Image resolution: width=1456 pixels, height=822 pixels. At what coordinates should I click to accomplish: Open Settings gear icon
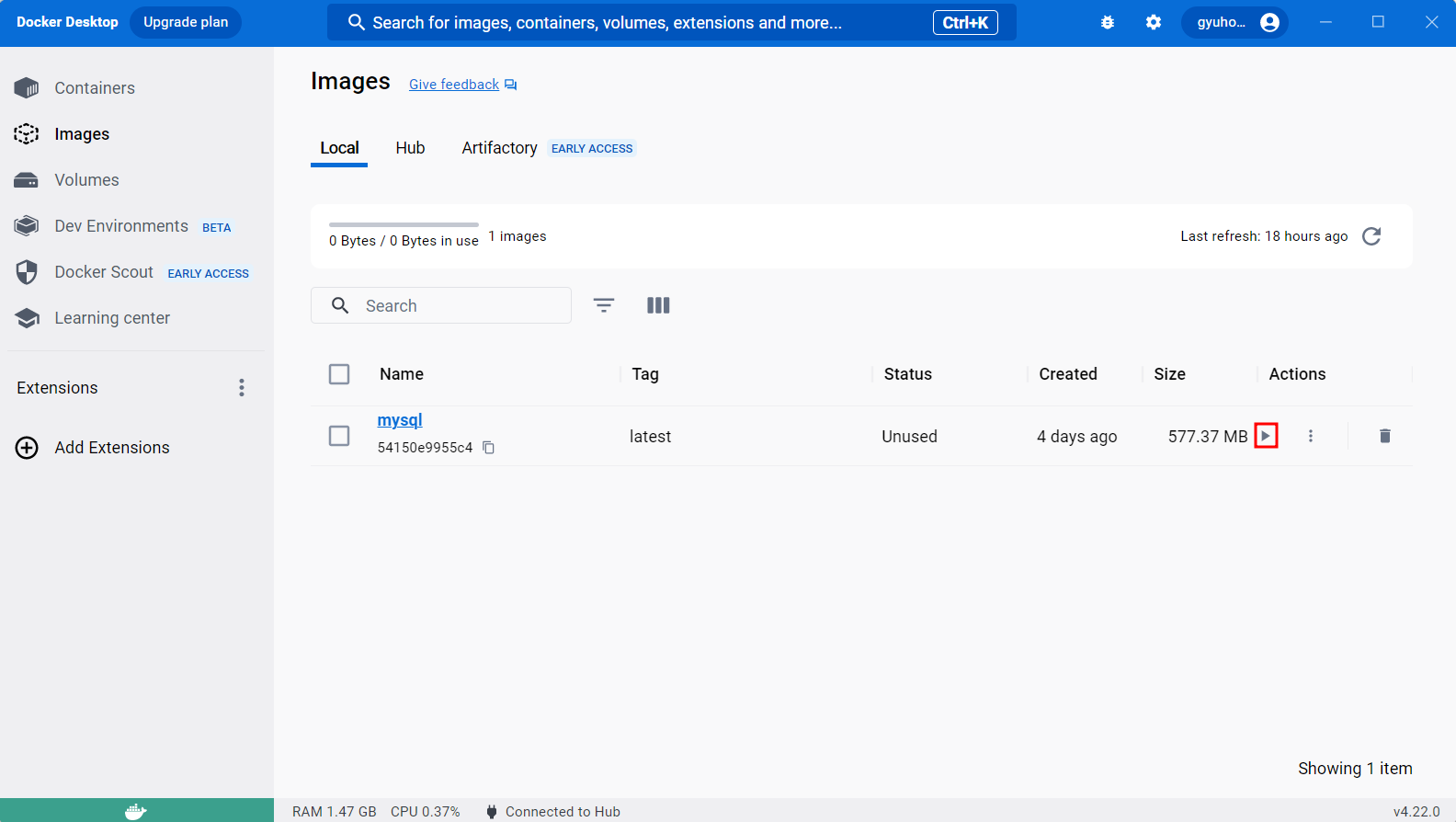[x=1154, y=22]
